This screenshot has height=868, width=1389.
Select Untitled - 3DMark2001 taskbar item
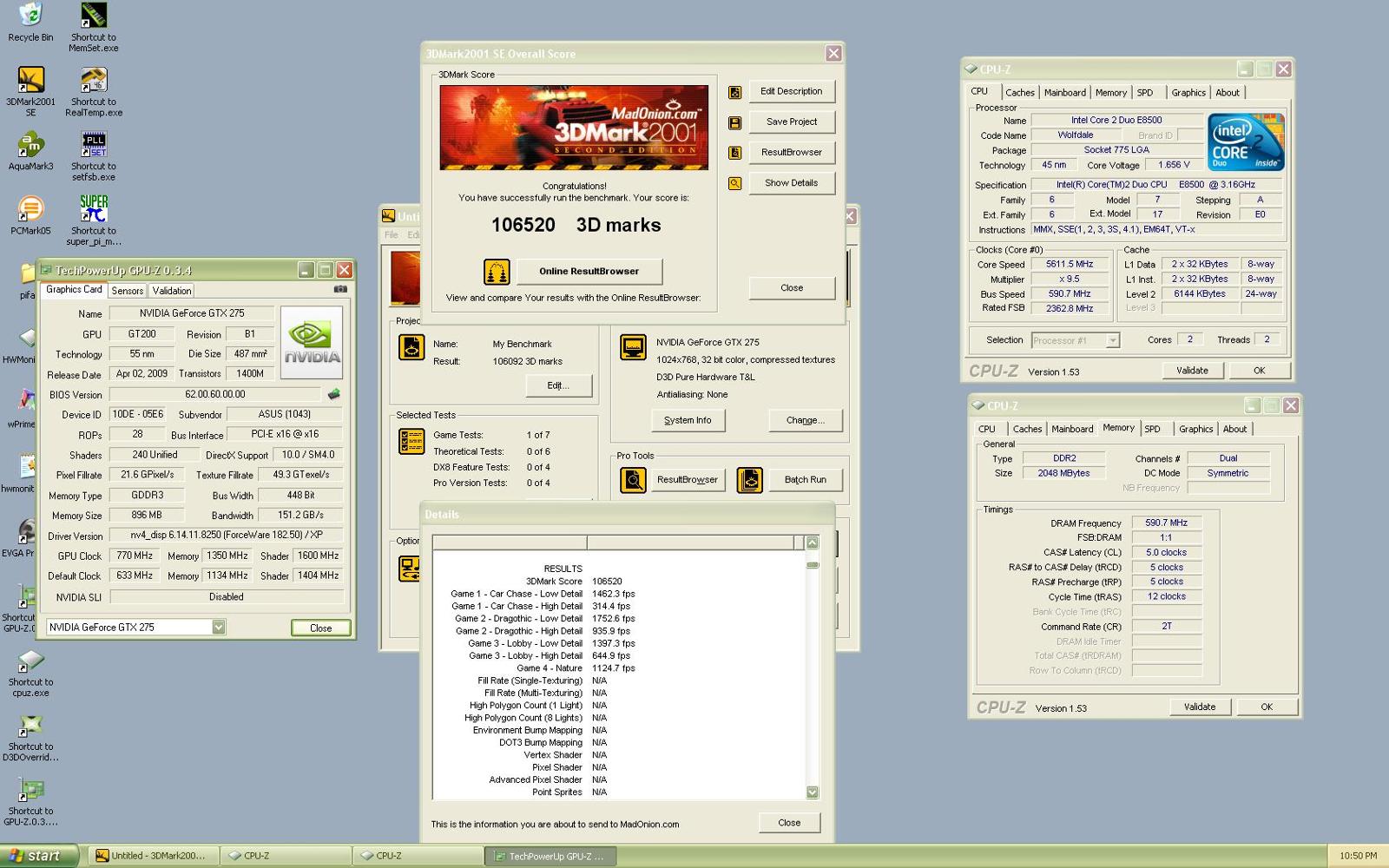153,856
